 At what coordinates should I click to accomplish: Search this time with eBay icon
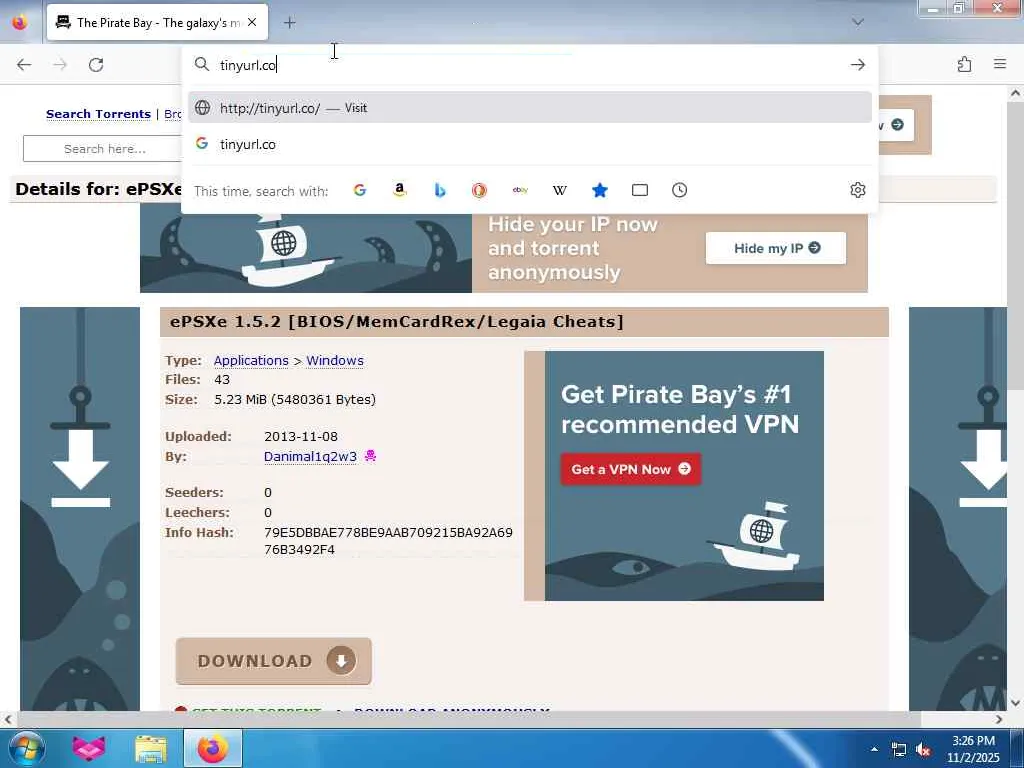pyautogui.click(x=520, y=190)
